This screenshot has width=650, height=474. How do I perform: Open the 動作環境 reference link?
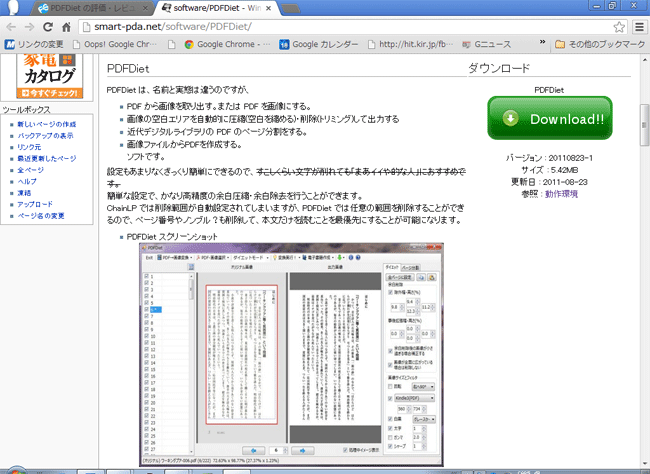tap(561, 194)
